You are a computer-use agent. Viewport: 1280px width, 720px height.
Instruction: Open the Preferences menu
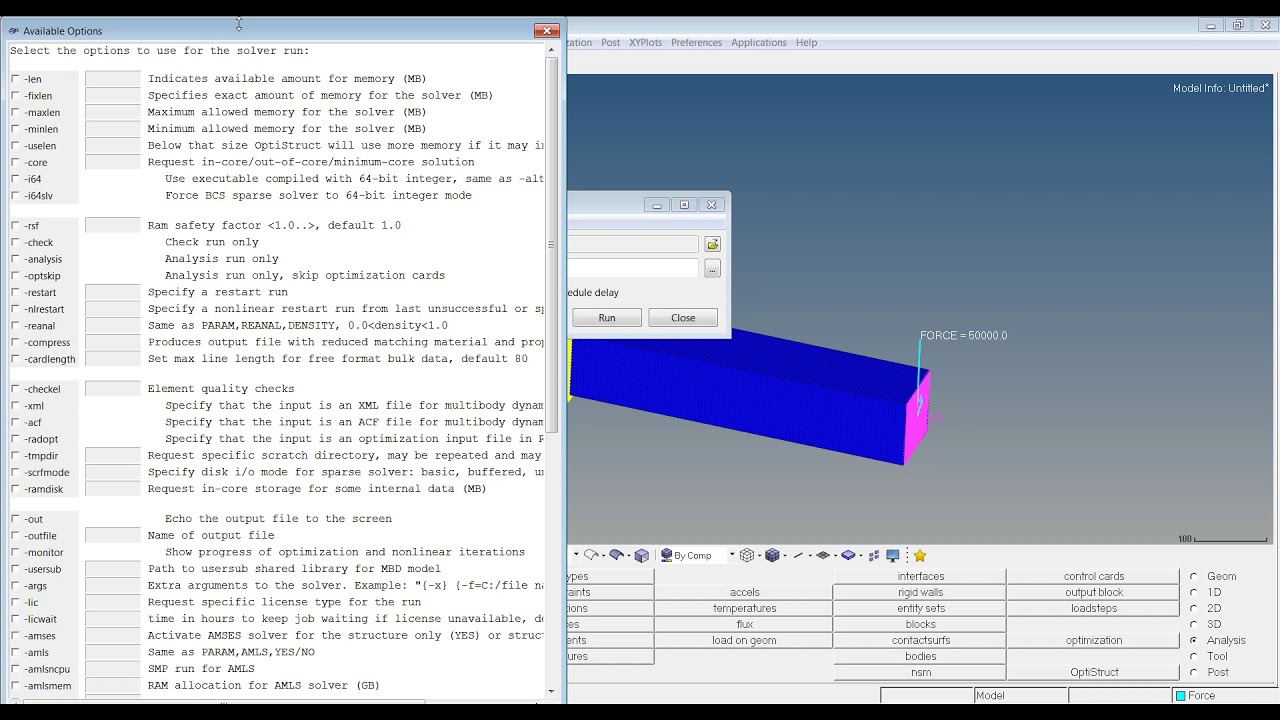(x=696, y=42)
